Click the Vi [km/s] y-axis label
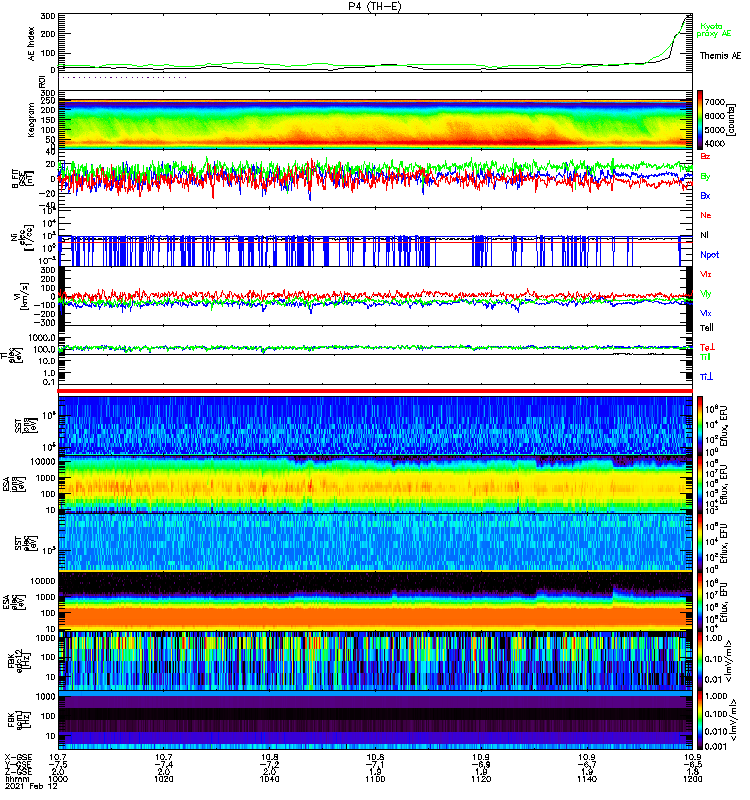The image size is (750, 800). 24,296
